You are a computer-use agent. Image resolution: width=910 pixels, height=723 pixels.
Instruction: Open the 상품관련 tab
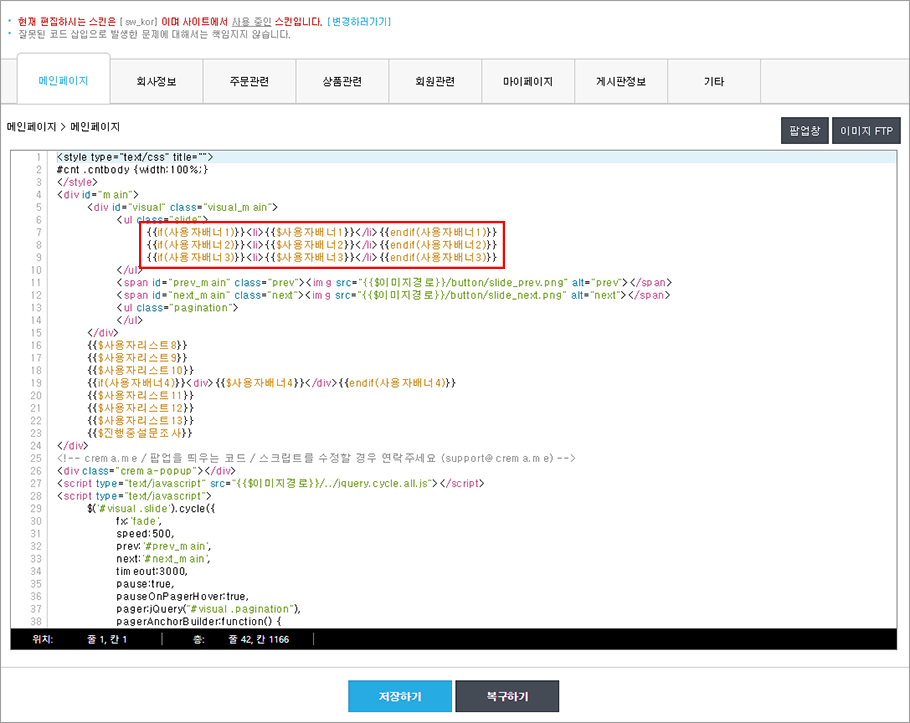(342, 82)
